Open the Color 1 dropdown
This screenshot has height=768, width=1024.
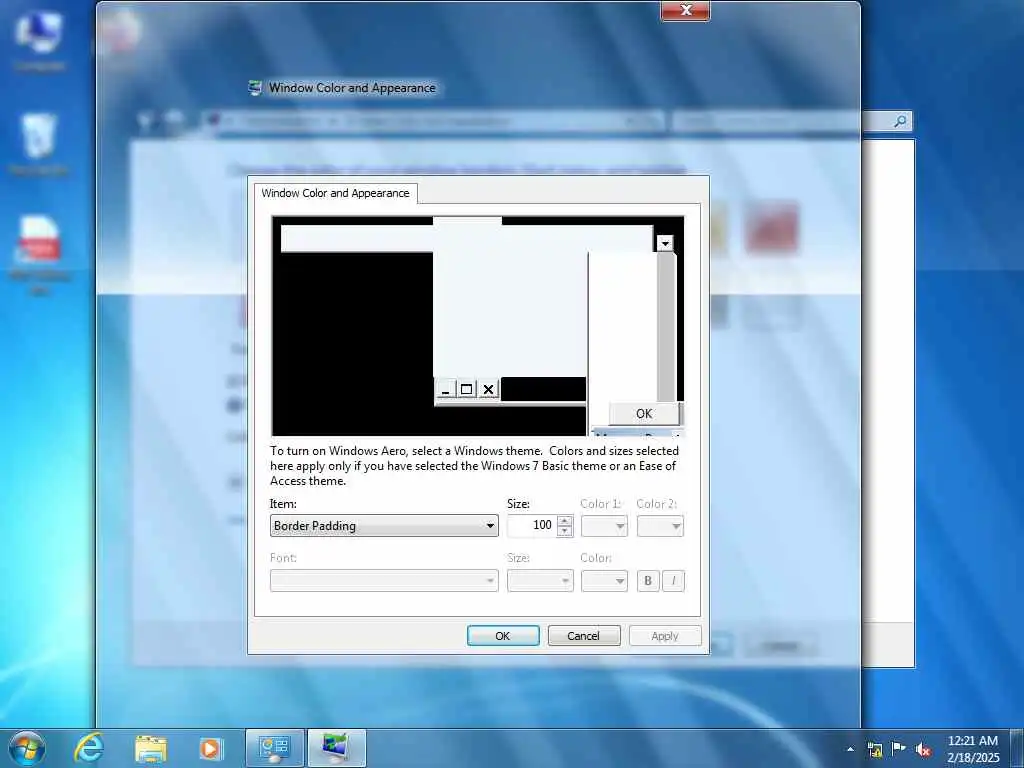(x=604, y=526)
